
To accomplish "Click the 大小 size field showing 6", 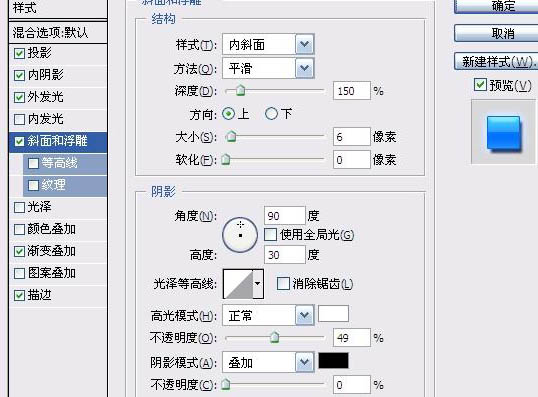I will tap(352, 137).
